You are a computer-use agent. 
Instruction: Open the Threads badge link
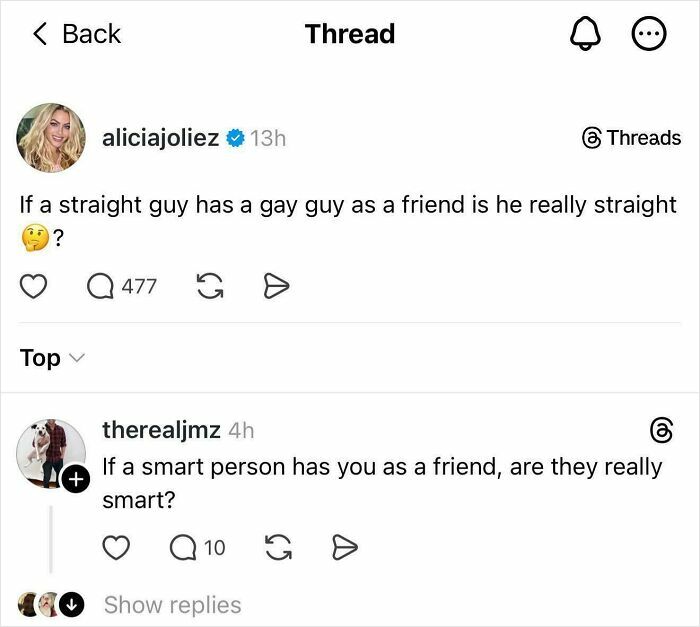(631, 138)
